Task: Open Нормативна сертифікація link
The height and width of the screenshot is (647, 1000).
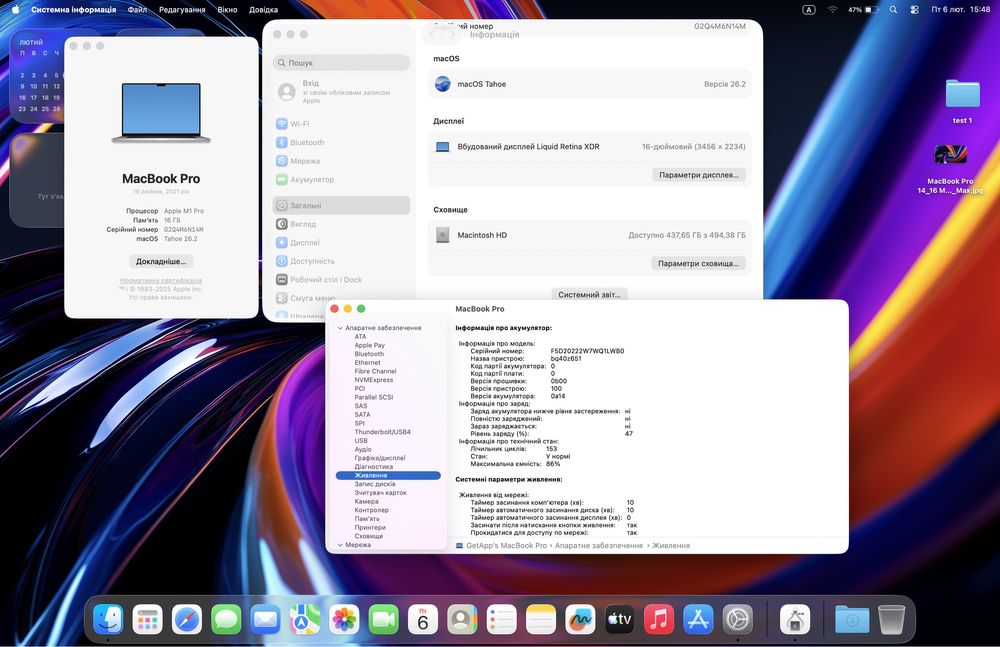Action: (x=161, y=281)
